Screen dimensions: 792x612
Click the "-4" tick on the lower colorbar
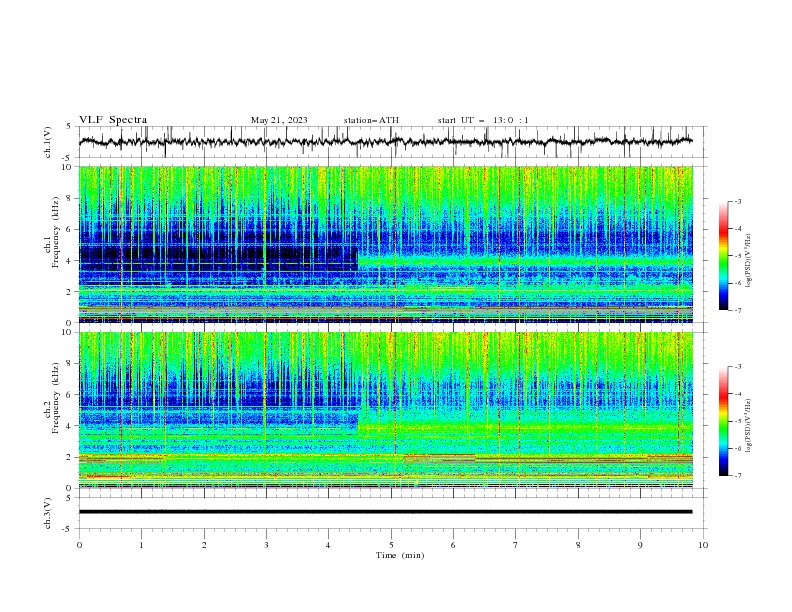pyautogui.click(x=737, y=394)
